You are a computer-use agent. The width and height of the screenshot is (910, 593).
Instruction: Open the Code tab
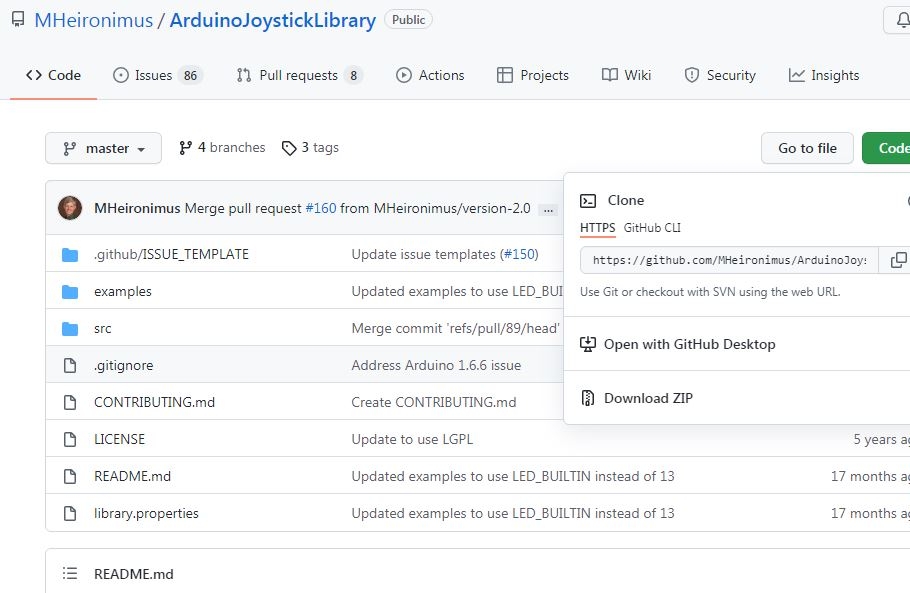(53, 75)
